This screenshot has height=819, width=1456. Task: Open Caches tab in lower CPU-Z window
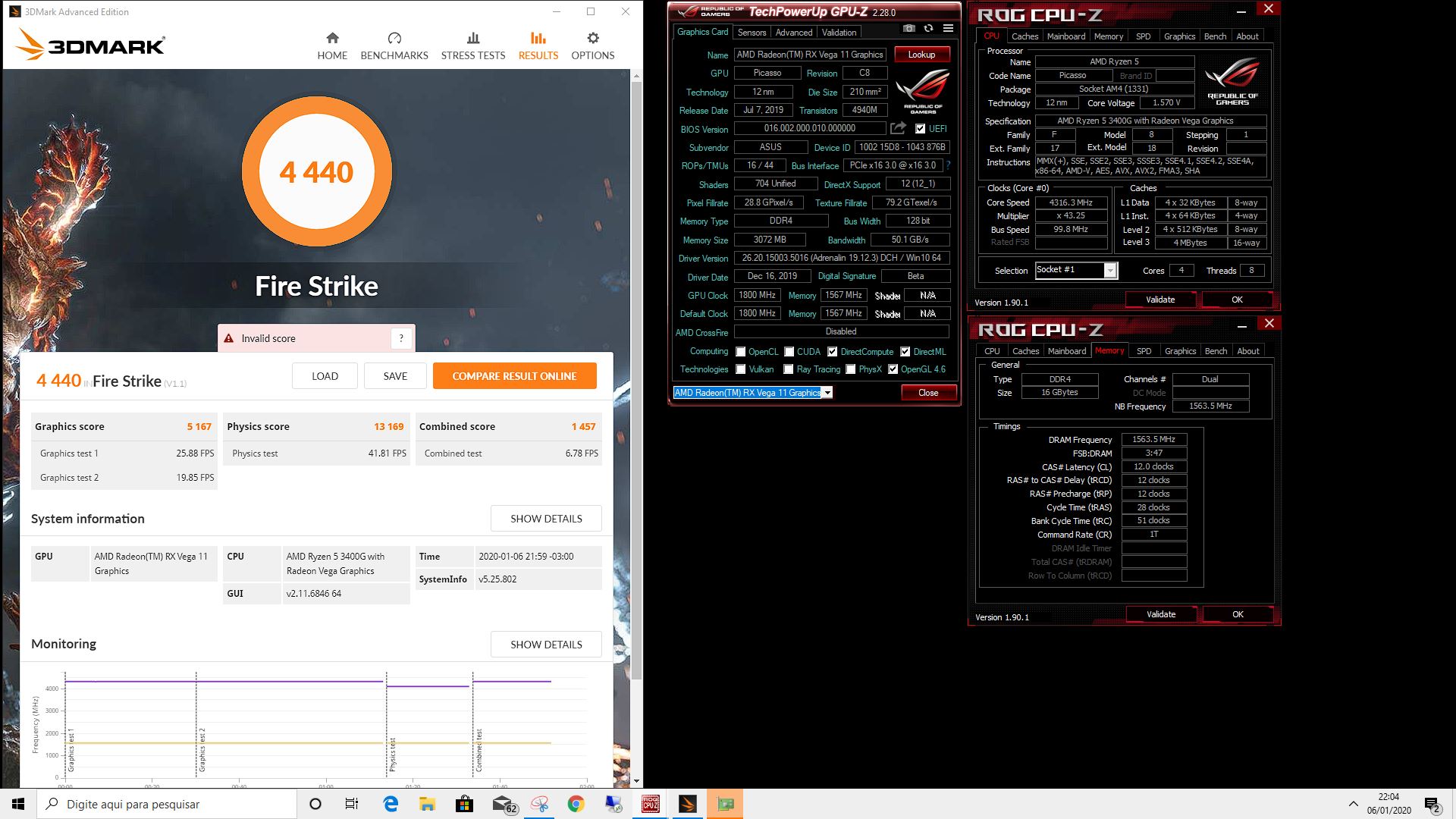point(1025,351)
